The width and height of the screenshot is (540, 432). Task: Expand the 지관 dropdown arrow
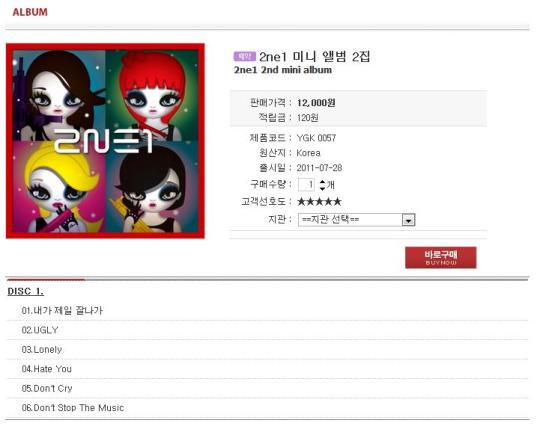click(408, 220)
